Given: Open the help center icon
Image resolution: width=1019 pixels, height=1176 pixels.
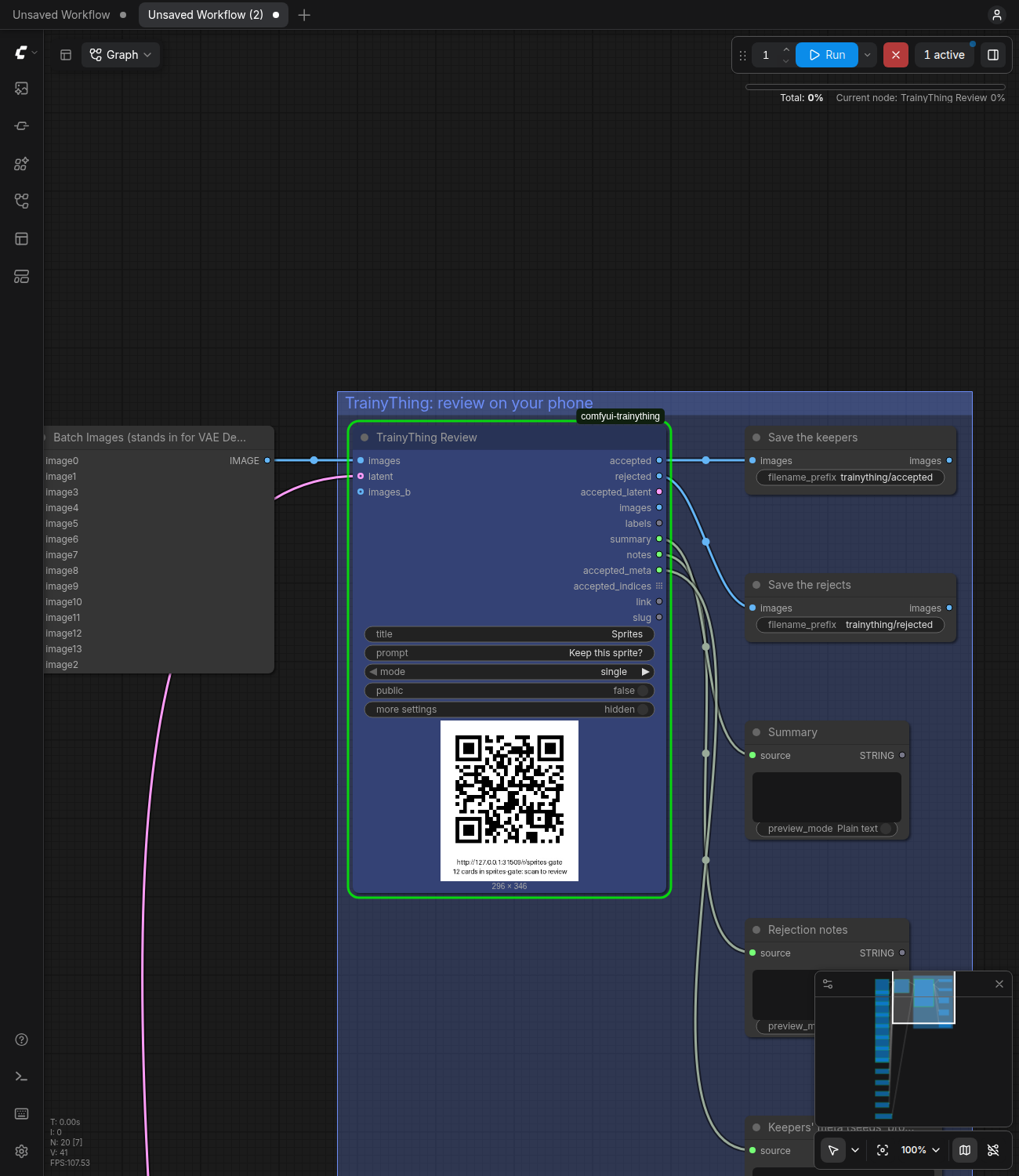Looking at the screenshot, I should tap(22, 1040).
